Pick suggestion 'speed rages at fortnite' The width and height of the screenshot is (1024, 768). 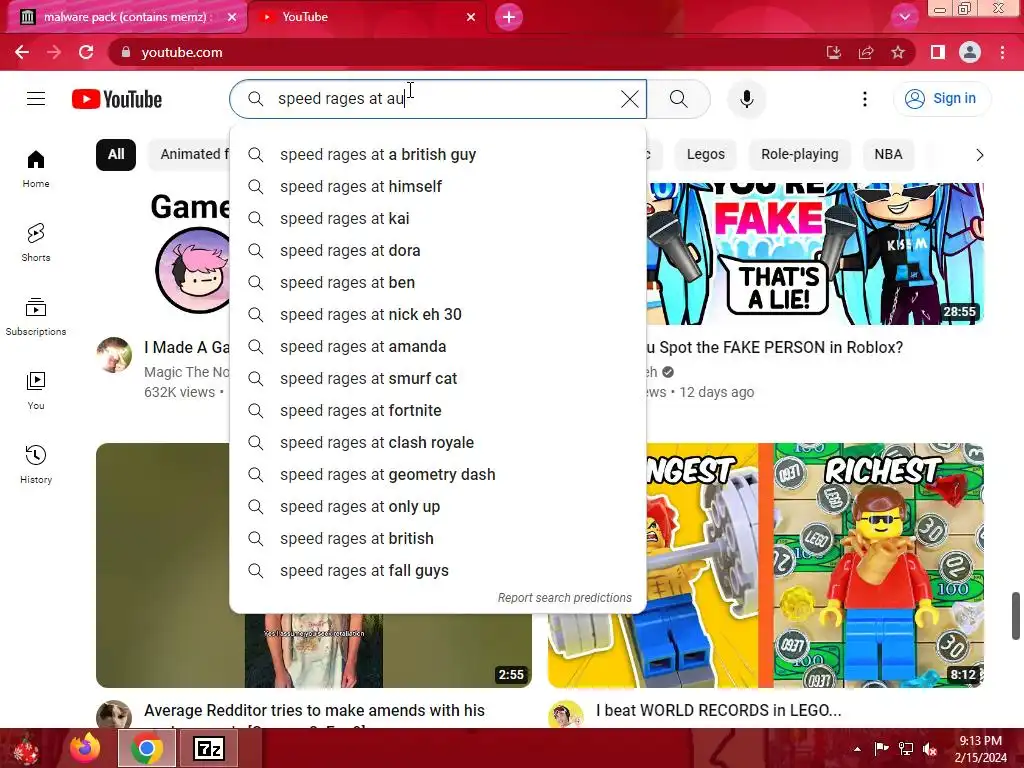point(438,411)
